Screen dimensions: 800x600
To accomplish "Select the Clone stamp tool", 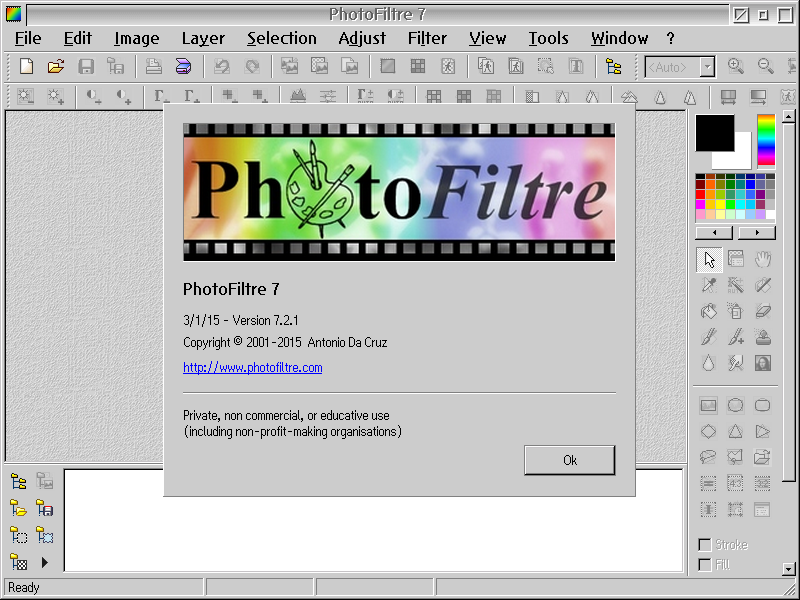I will [x=763, y=337].
